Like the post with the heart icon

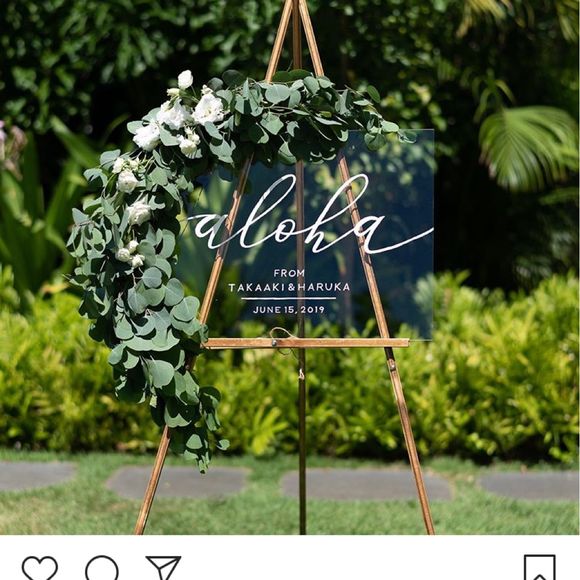tap(40, 568)
